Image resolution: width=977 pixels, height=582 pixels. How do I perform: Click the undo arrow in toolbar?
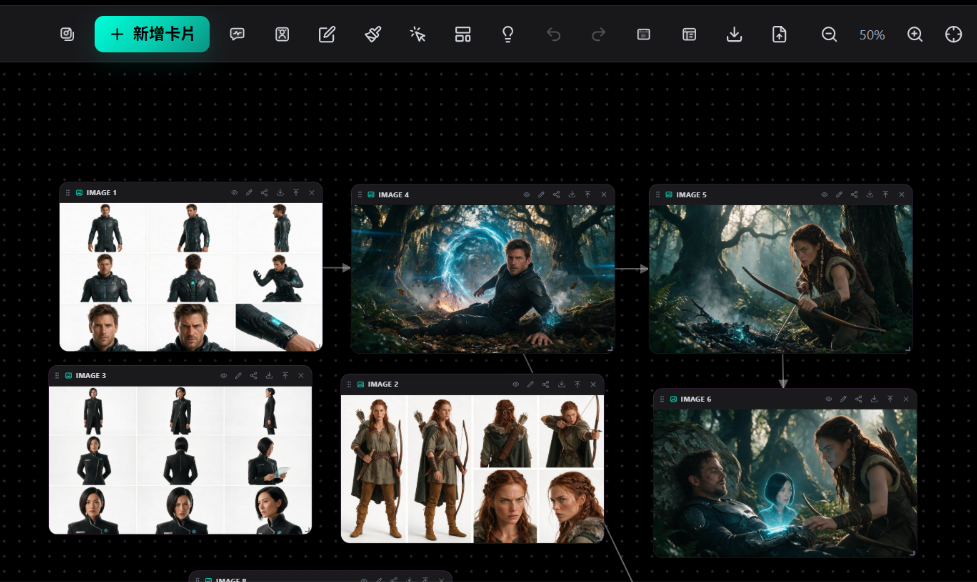553,34
